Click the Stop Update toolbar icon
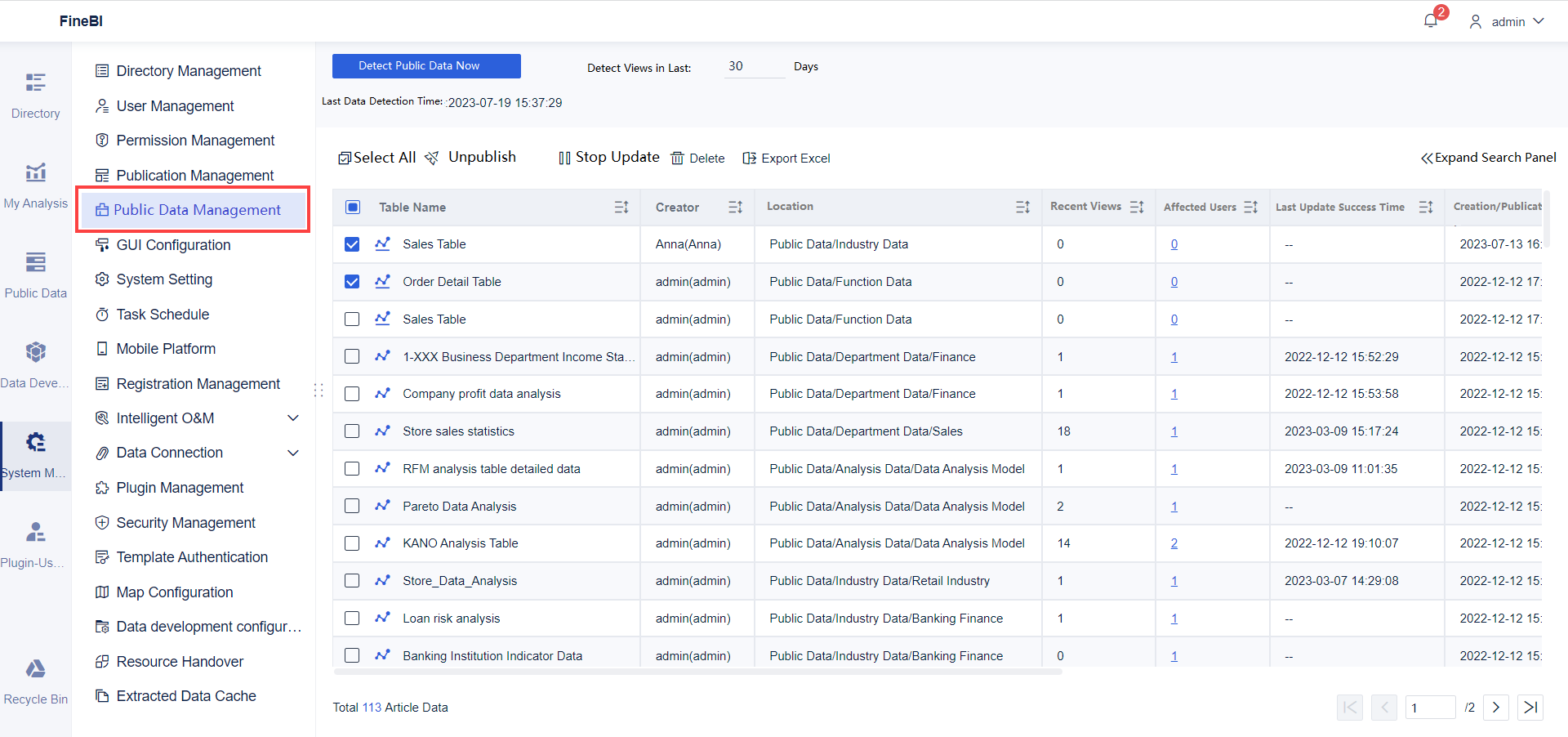The width and height of the screenshot is (1568, 737). (608, 157)
